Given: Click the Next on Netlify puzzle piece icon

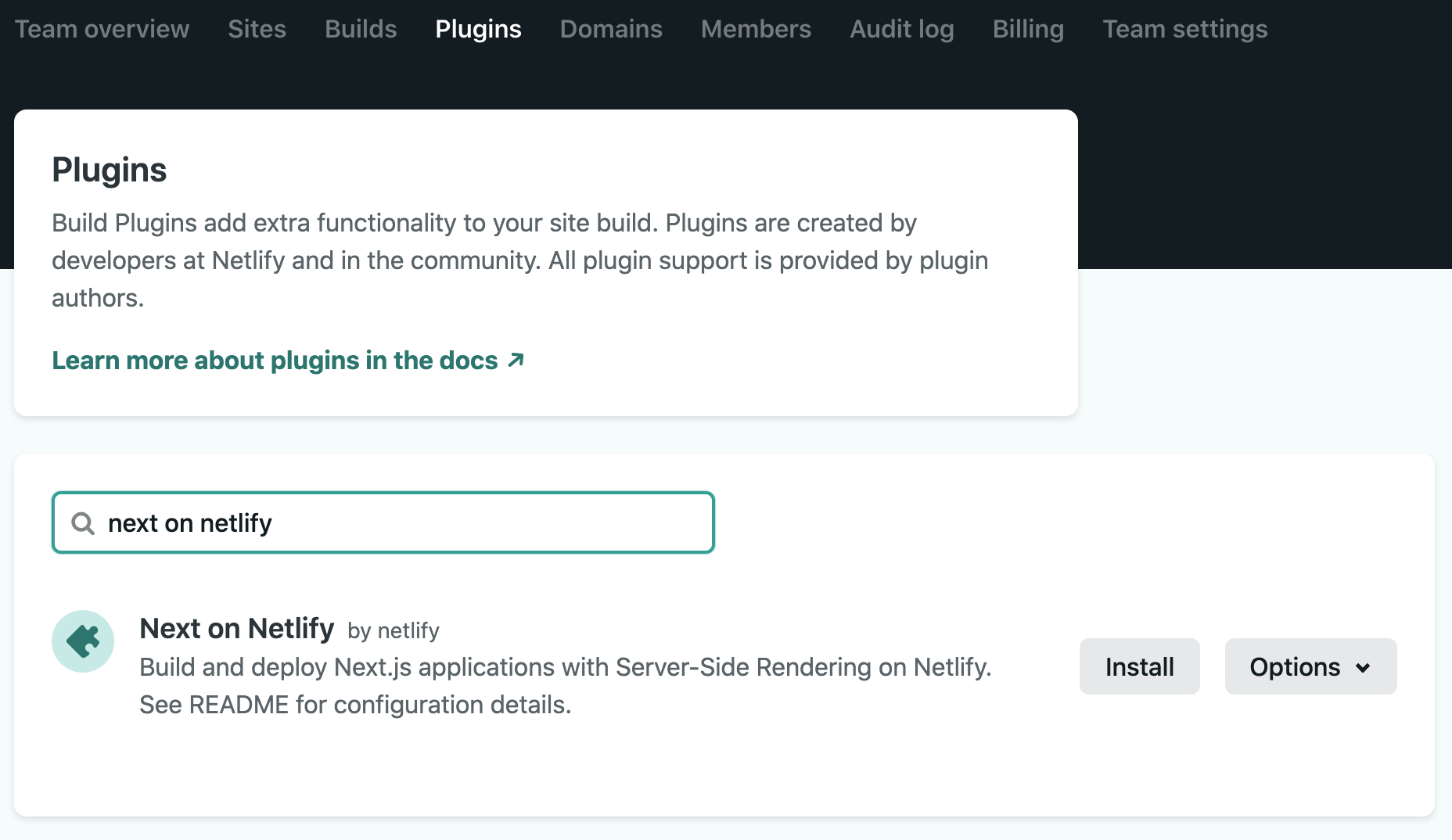Looking at the screenshot, I should 83,641.
